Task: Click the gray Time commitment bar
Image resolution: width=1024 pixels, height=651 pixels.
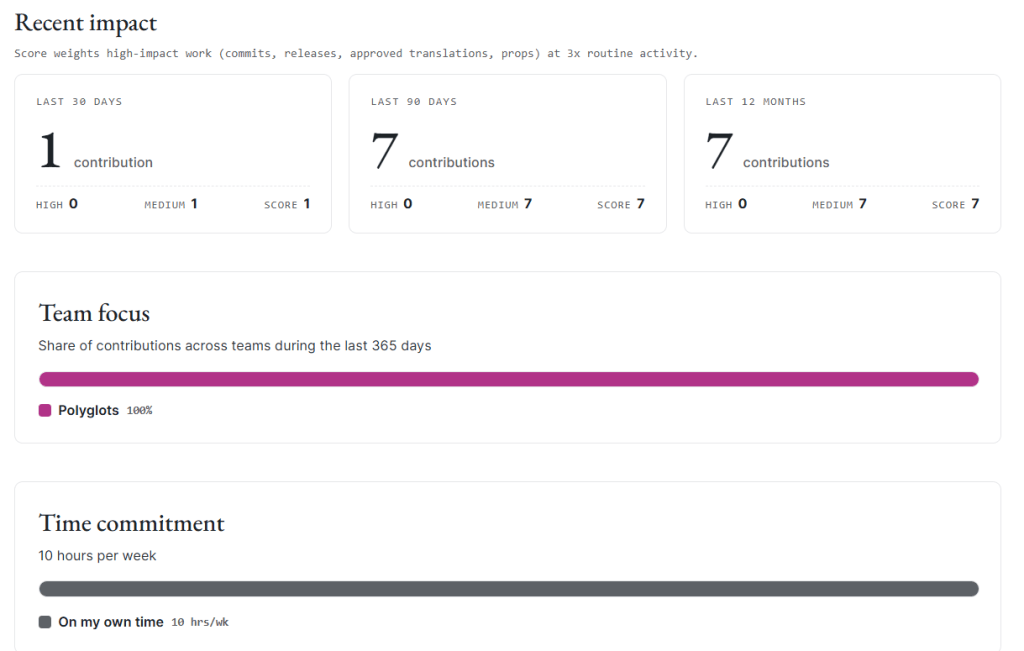Action: 509,589
